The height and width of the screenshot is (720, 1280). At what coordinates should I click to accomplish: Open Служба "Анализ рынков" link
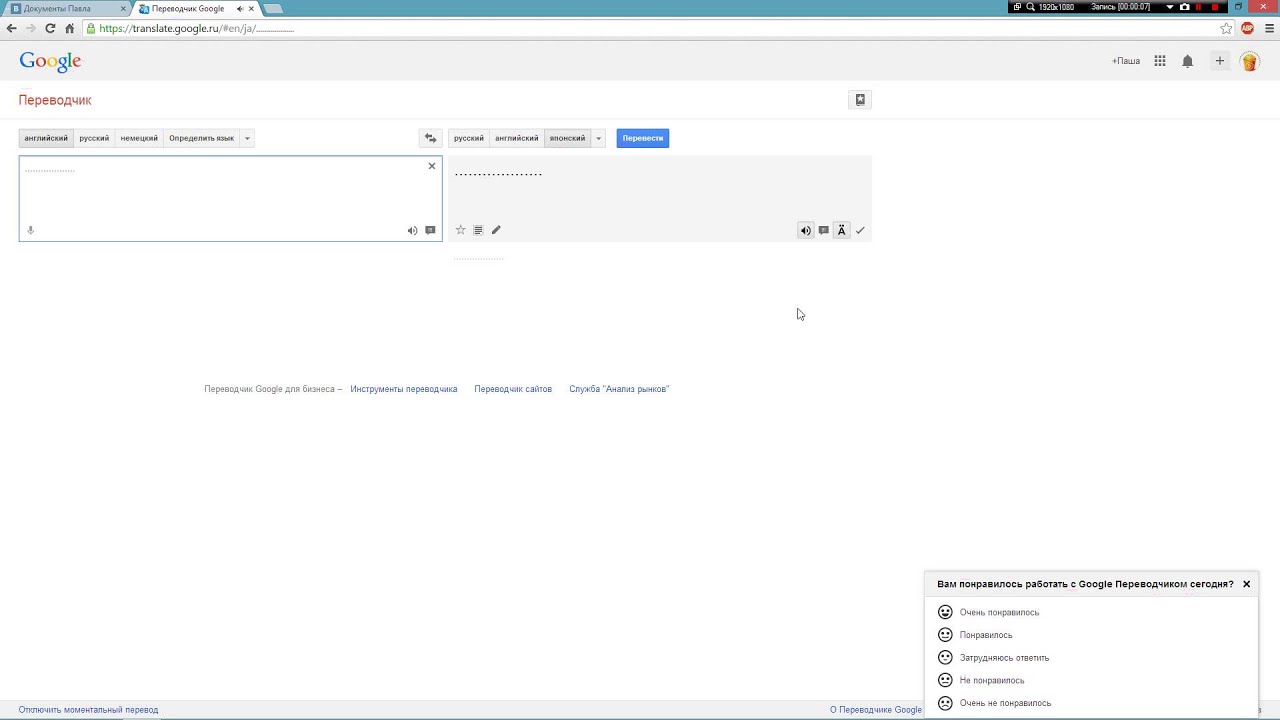619,389
